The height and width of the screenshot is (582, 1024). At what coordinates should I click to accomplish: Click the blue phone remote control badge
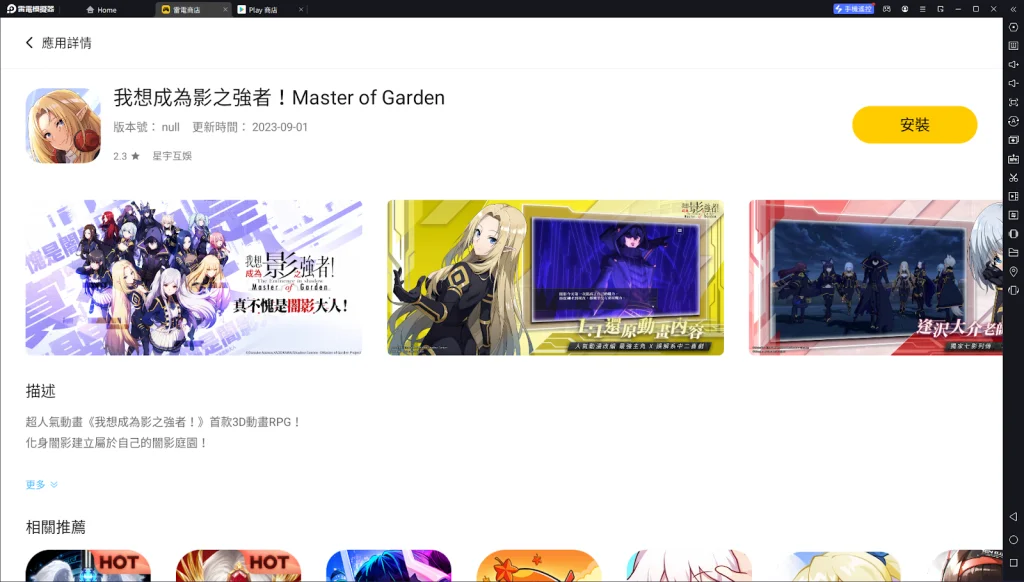point(853,9)
